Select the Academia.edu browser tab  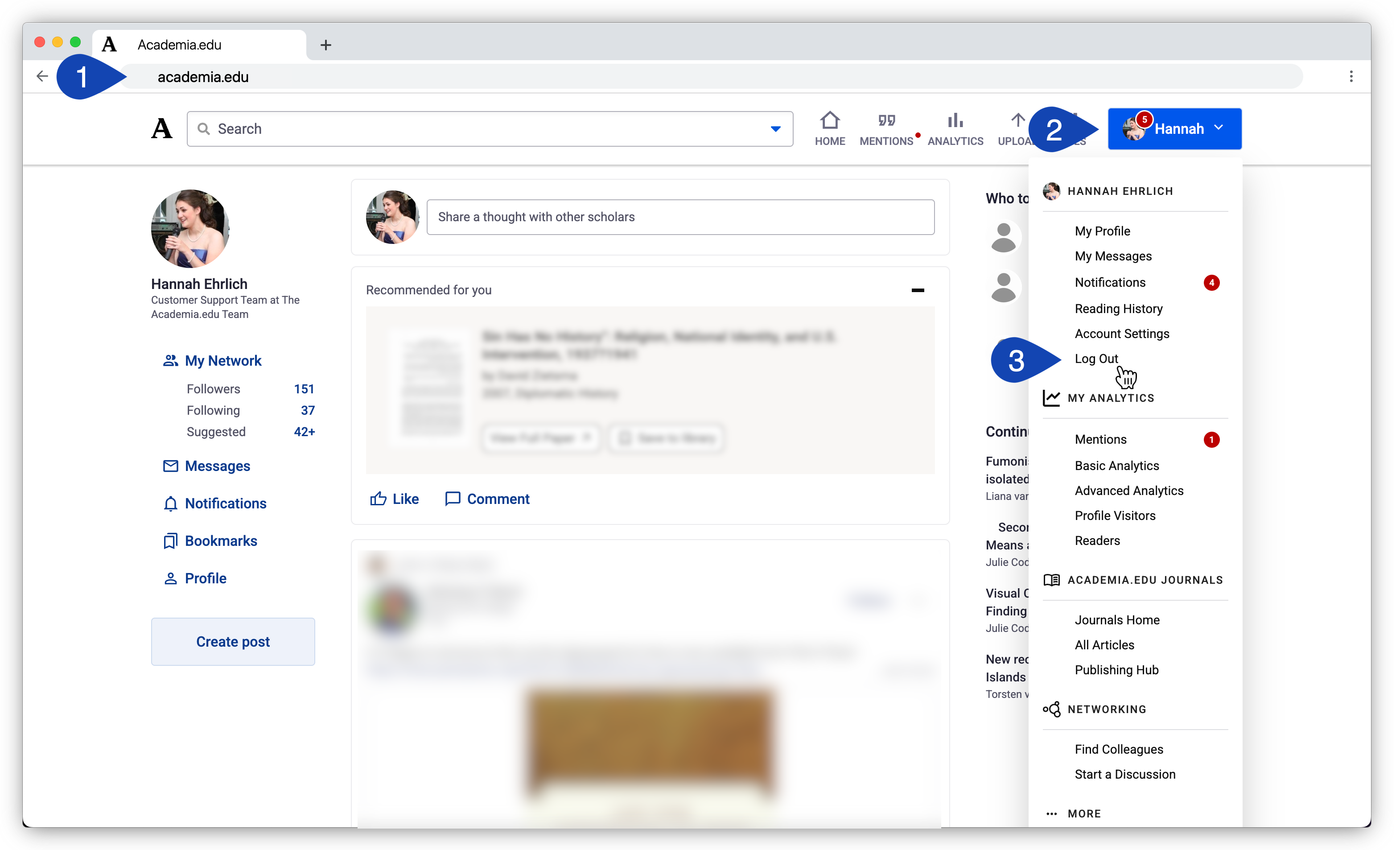tap(199, 45)
